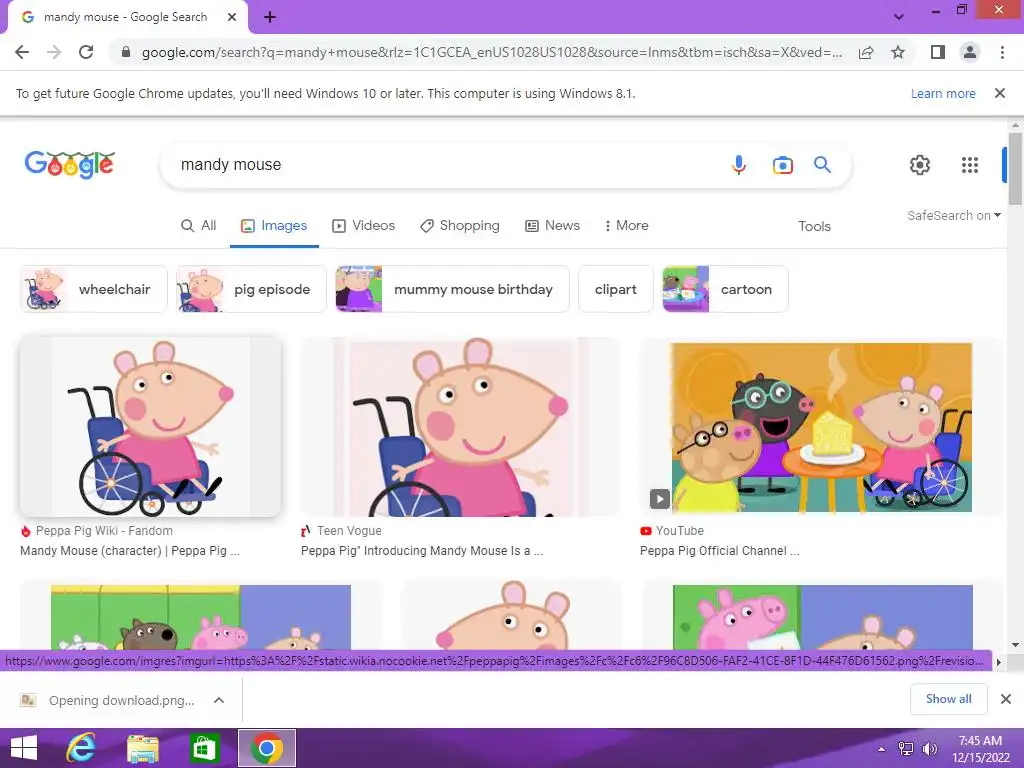
Task: Open the Teen Vogue source link
Action: pos(341,531)
